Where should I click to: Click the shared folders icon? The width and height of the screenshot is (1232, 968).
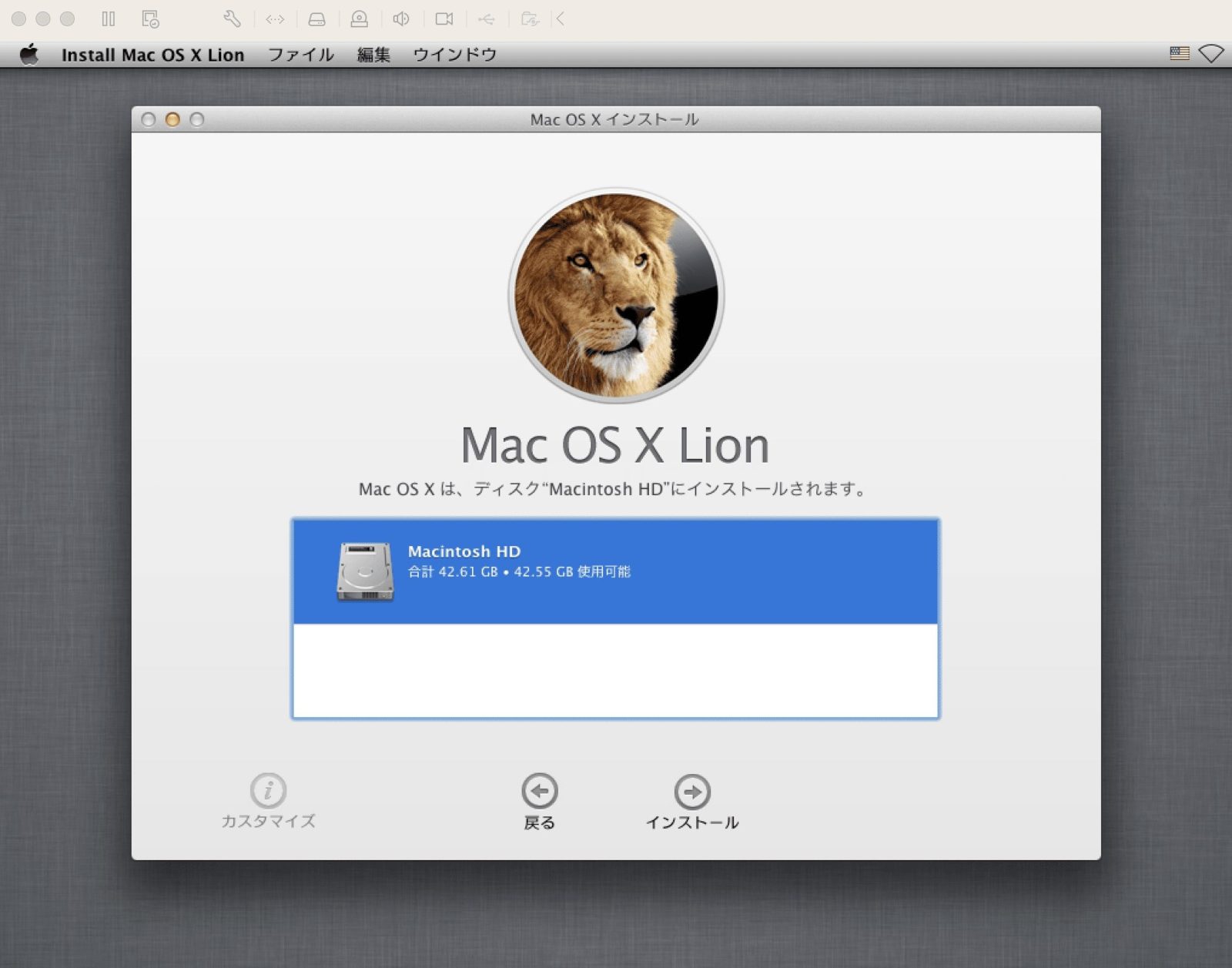click(530, 18)
